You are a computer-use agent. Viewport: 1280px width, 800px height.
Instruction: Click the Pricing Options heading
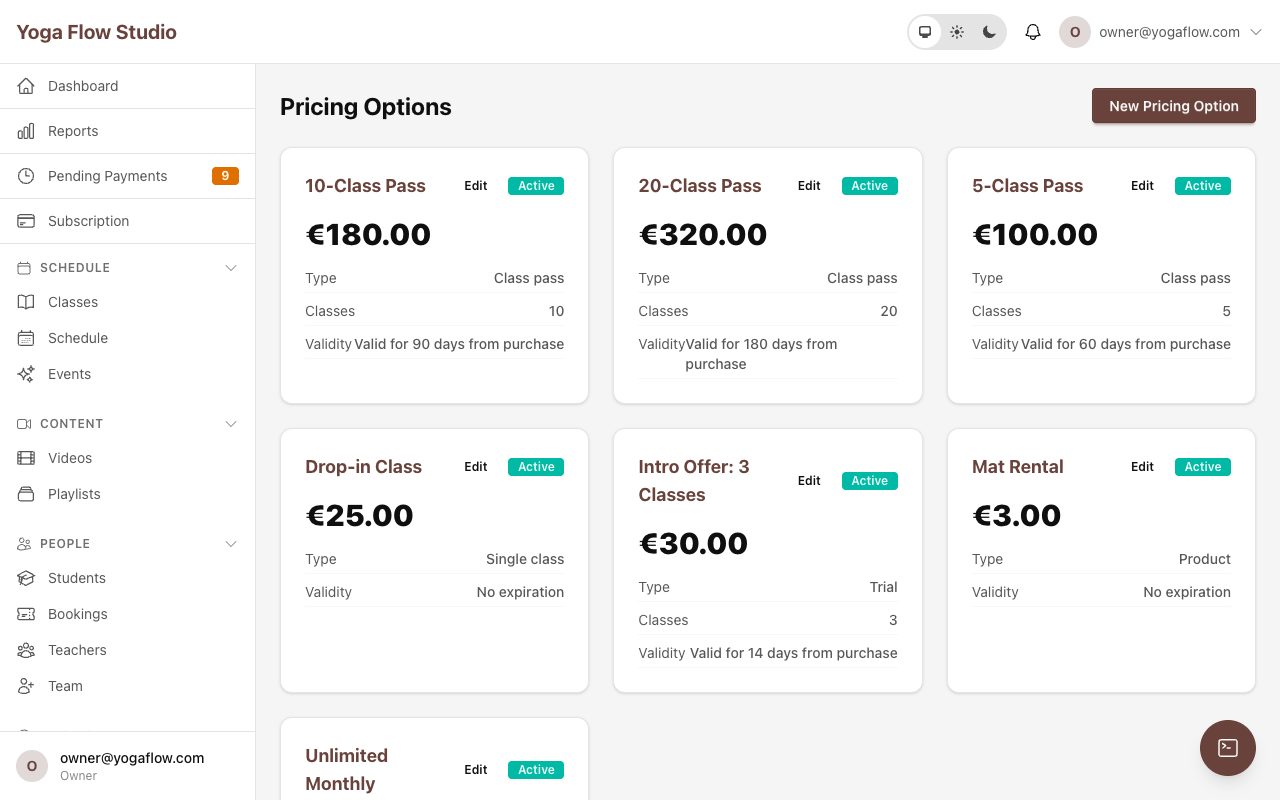(x=366, y=107)
